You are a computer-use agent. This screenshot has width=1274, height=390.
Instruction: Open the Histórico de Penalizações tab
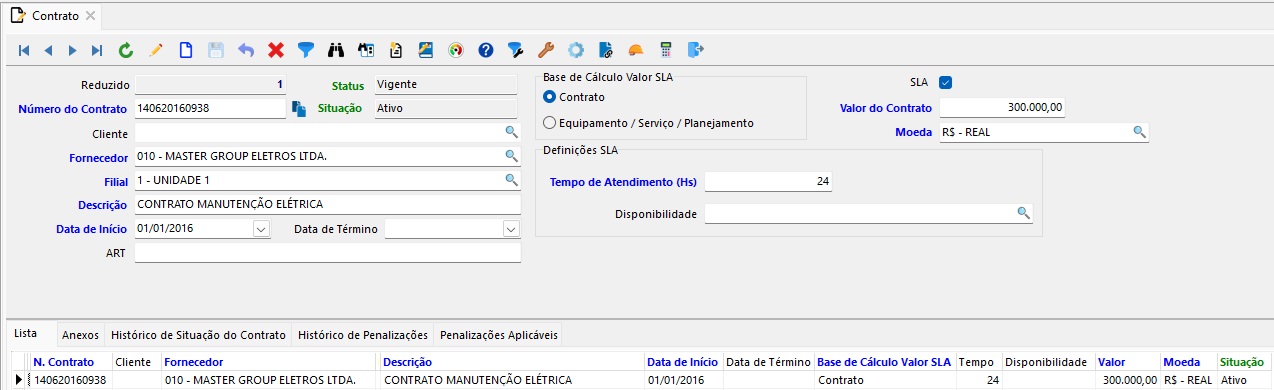(363, 335)
